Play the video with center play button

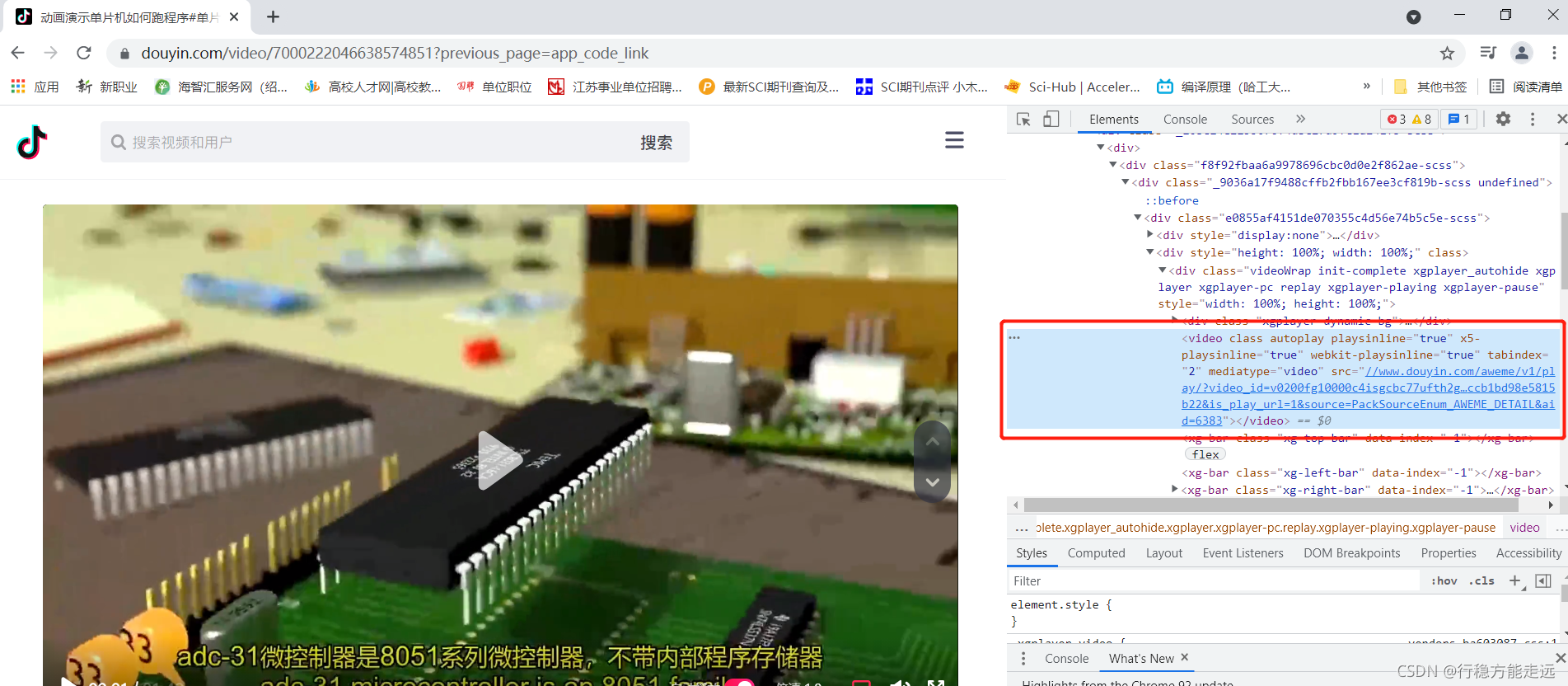point(500,460)
